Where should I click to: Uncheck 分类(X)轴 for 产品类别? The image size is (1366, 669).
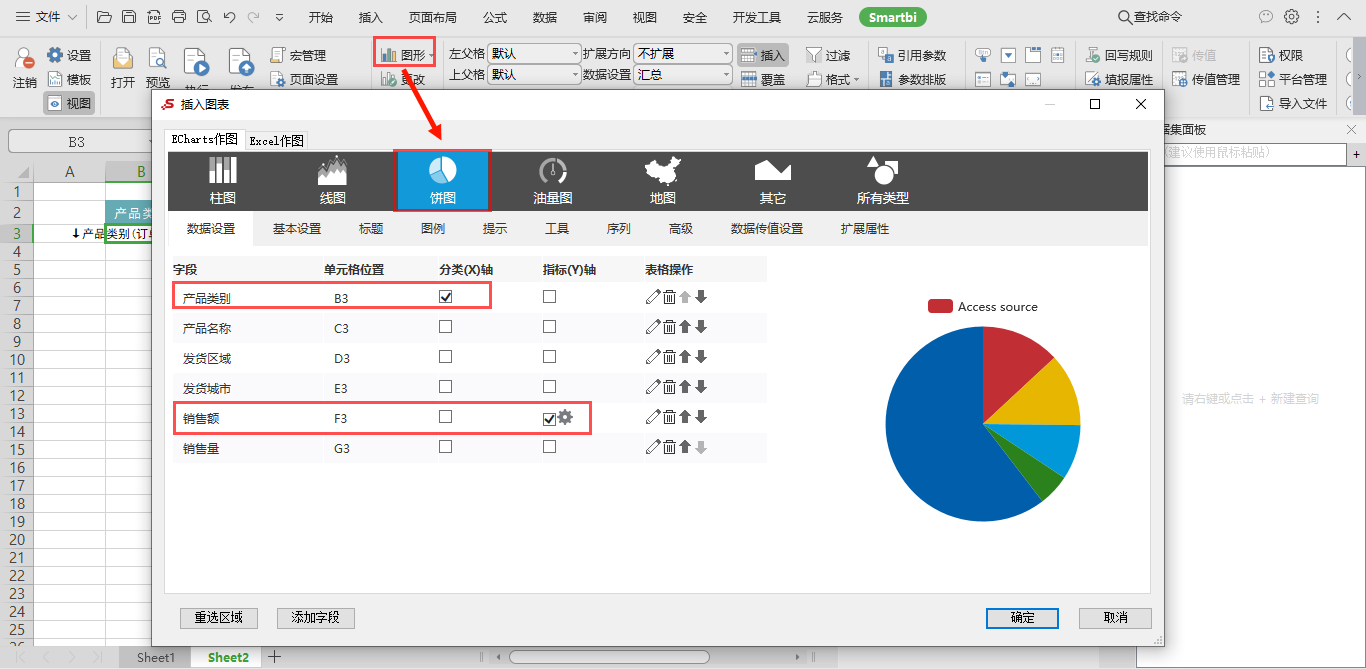[446, 296]
